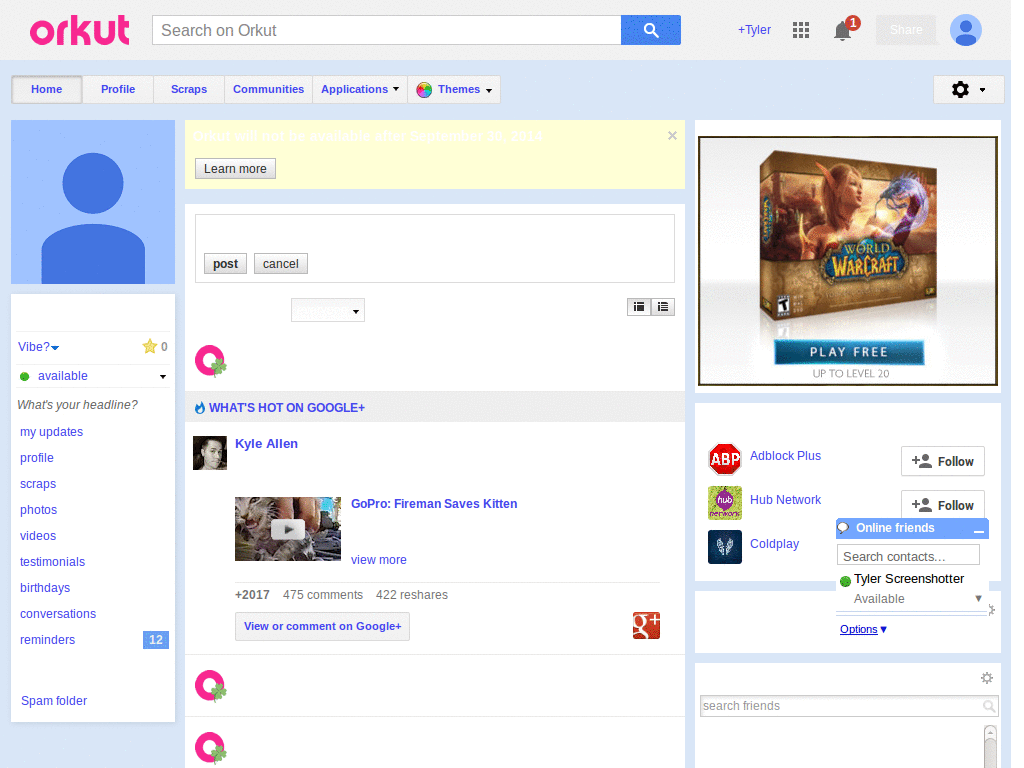Screen dimensions: 1024x768
Task: Click the Online friends chat bubble icon
Action: tap(844, 528)
